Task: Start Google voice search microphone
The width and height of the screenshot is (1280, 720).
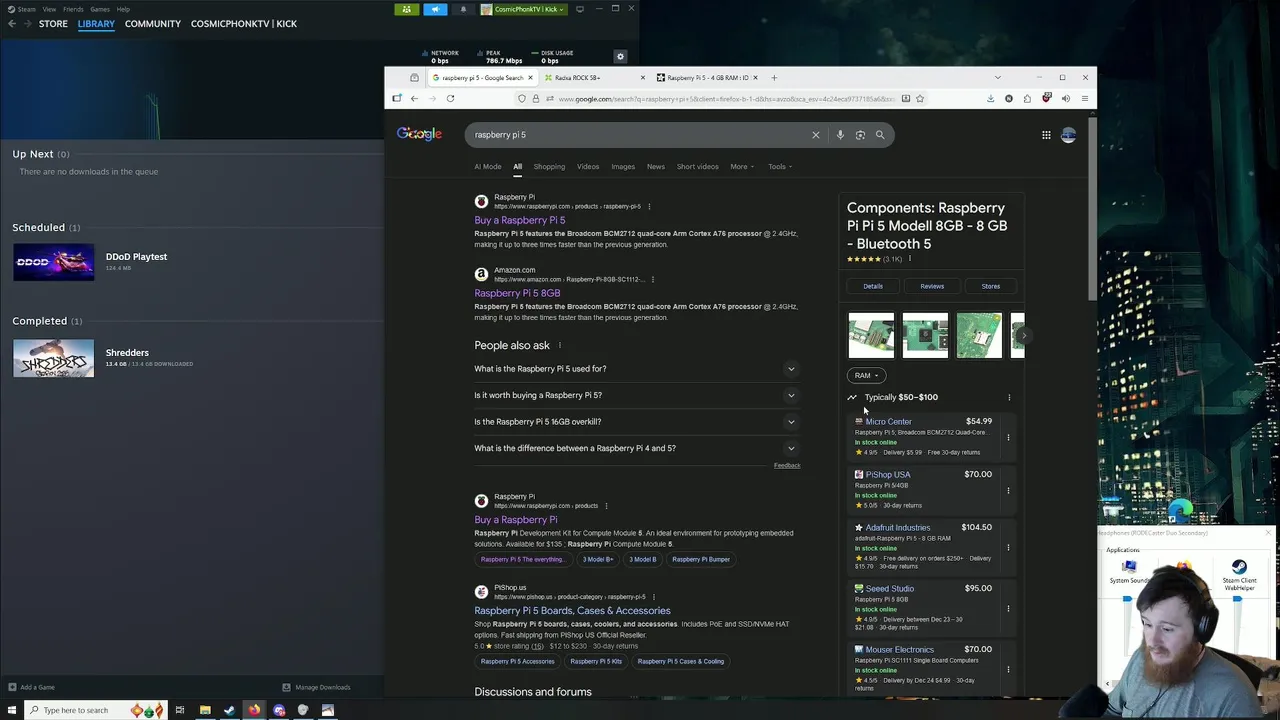Action: point(840,135)
